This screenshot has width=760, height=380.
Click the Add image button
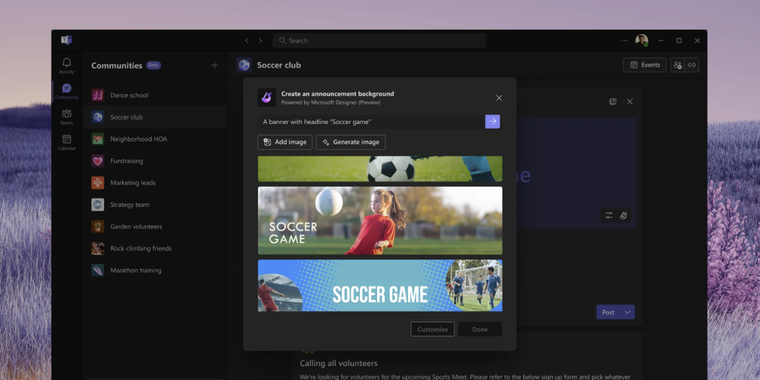[x=285, y=142]
